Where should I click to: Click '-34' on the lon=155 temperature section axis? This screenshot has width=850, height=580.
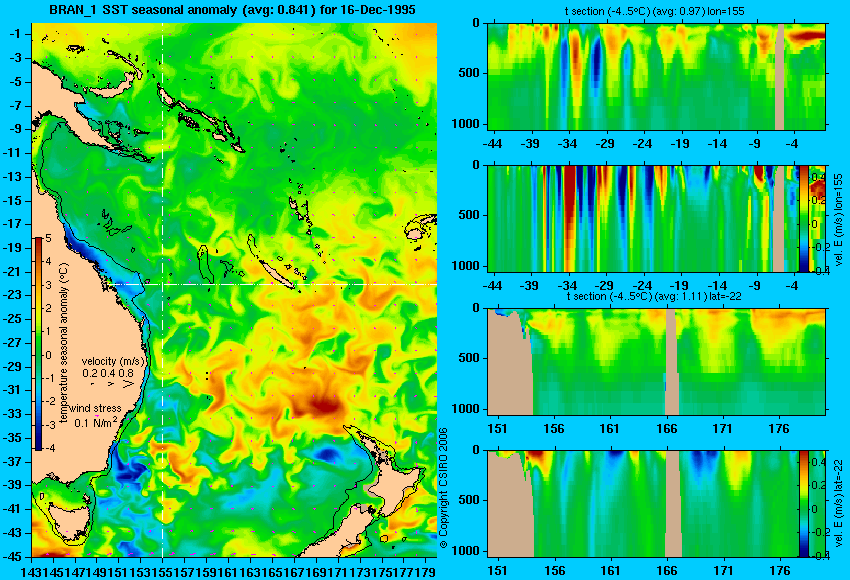pos(567,144)
